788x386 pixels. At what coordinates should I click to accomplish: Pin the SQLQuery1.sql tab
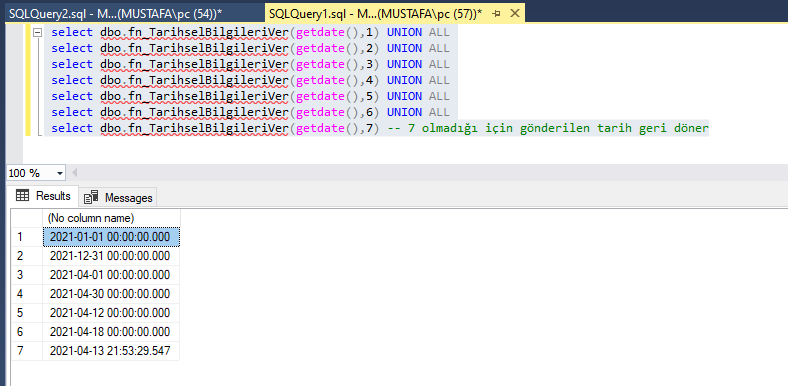[x=497, y=14]
